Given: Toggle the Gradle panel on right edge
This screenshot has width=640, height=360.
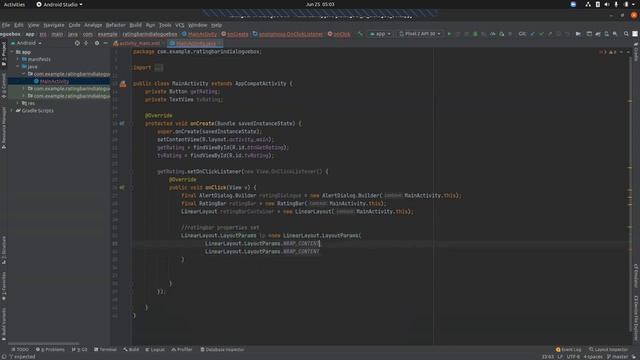Looking at the screenshot, I should pyautogui.click(x=636, y=51).
